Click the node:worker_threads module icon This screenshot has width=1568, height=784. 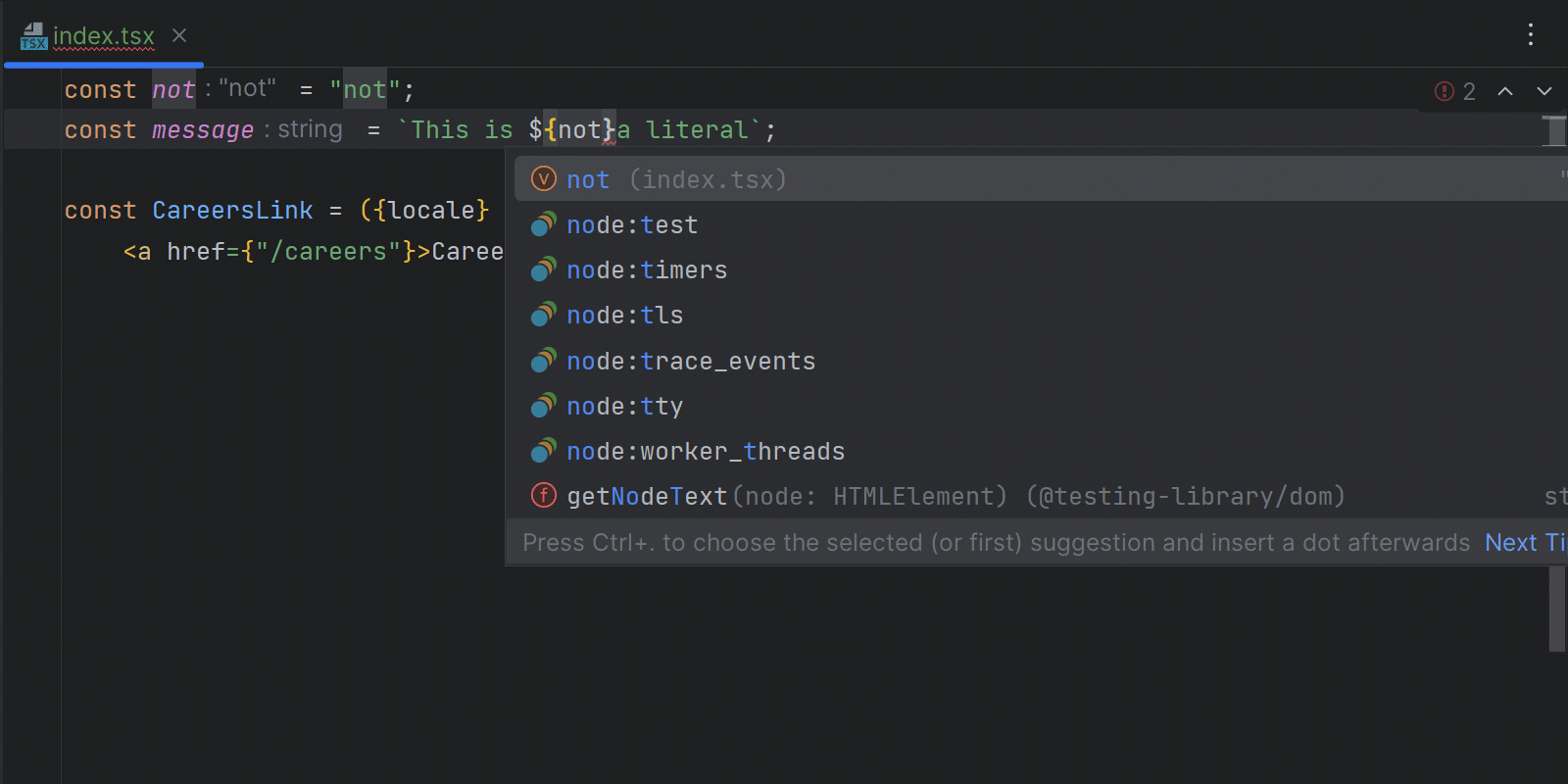pyautogui.click(x=543, y=452)
